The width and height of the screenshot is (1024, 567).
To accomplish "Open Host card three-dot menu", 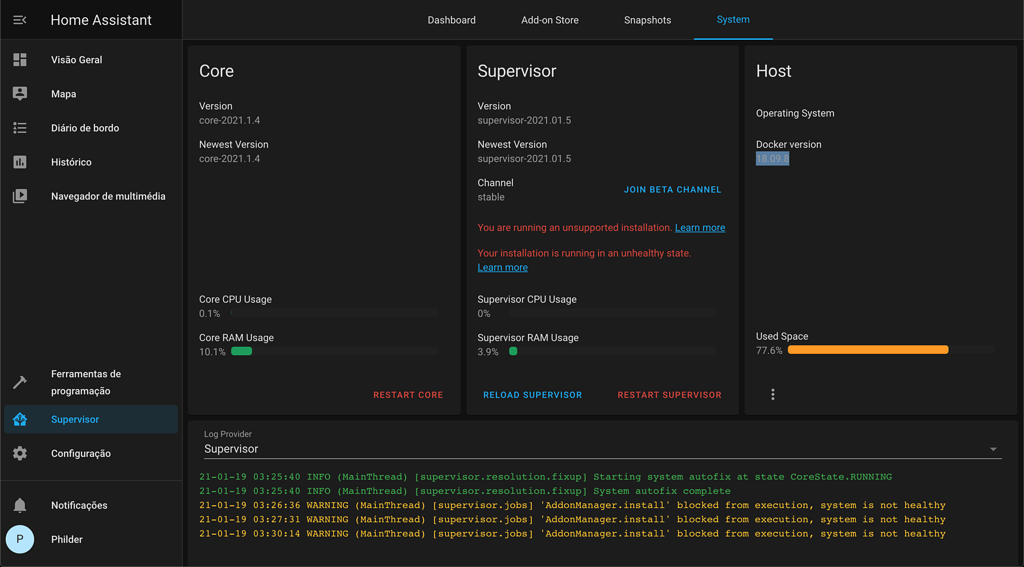I will click(773, 395).
